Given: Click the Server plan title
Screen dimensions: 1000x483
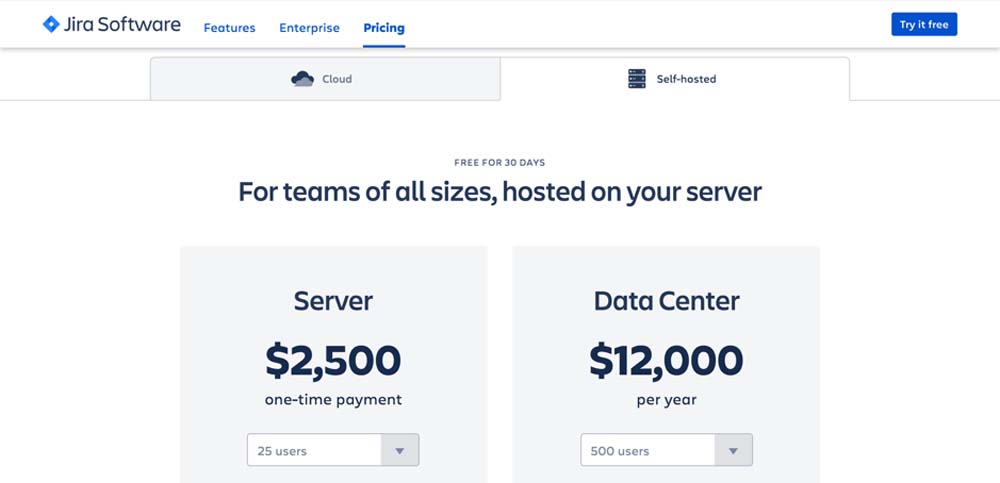Looking at the screenshot, I should click(x=333, y=301).
